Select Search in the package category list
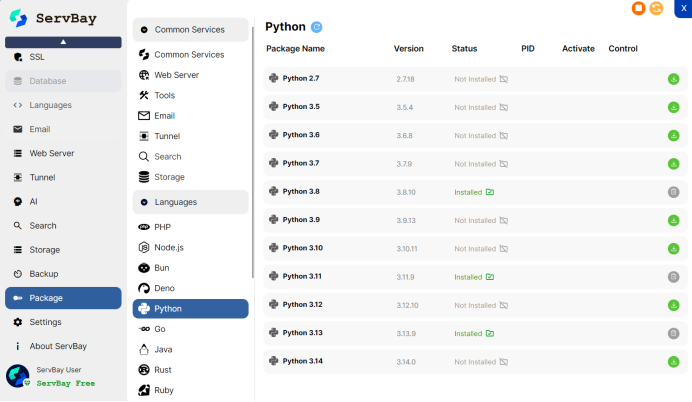This screenshot has width=692, height=402. click(191, 157)
